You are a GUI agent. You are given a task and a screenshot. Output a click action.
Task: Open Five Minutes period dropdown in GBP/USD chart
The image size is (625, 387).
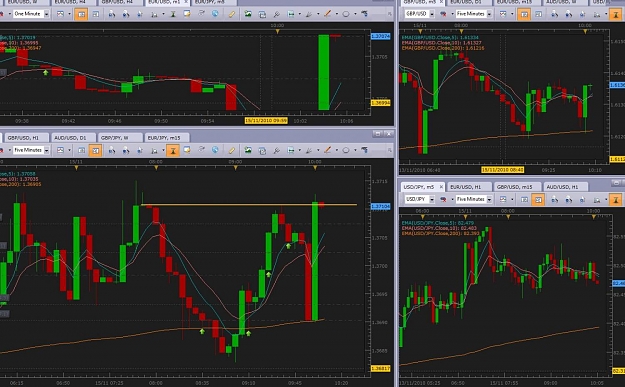(489, 14)
